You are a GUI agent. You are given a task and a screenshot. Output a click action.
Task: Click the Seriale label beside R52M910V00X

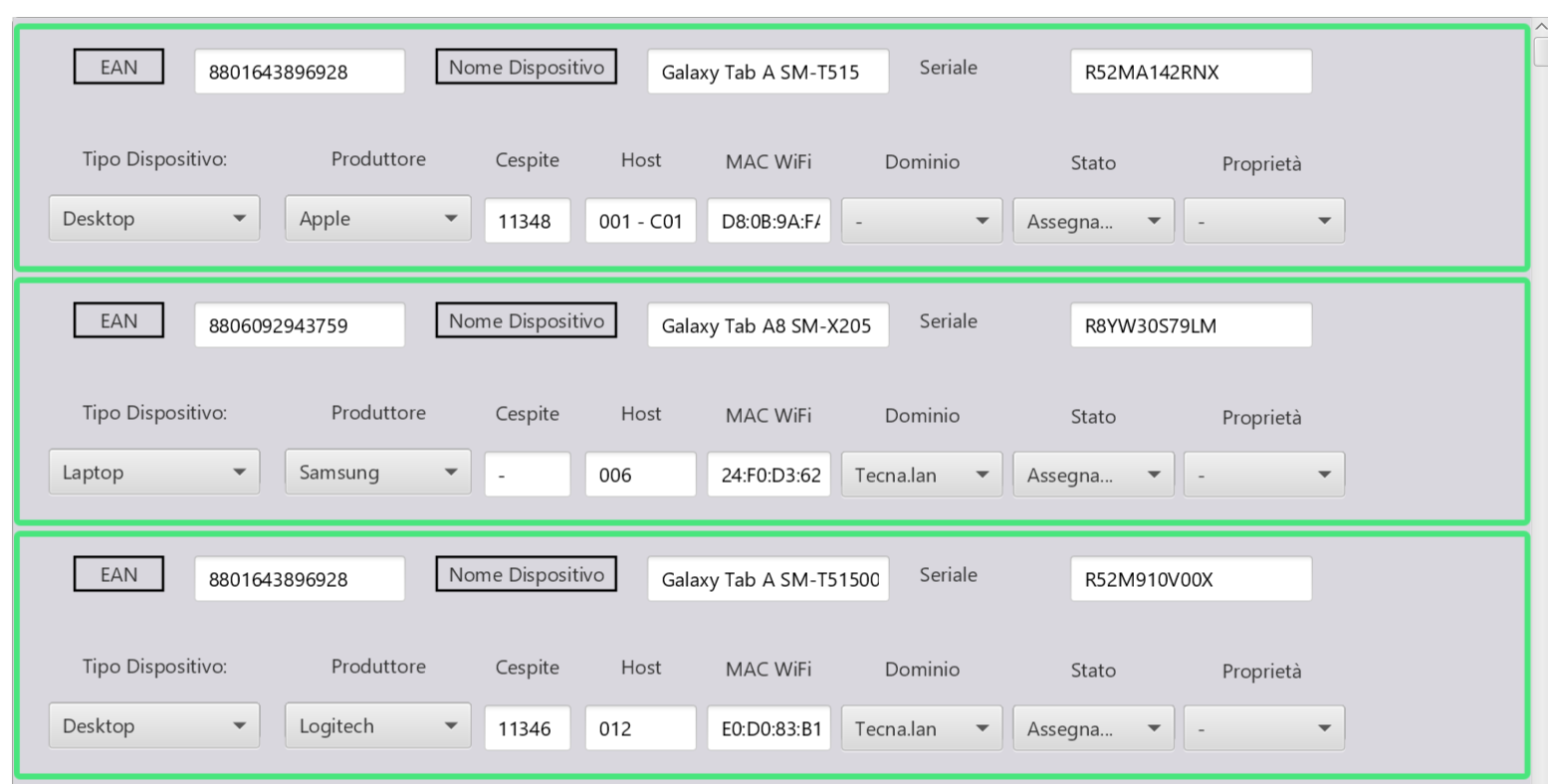(948, 575)
